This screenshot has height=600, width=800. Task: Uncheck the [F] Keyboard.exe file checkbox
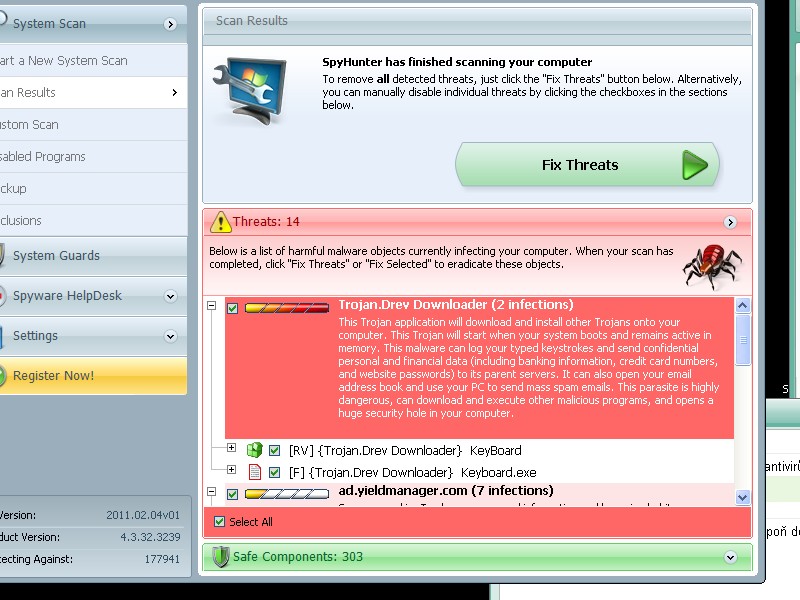pos(274,472)
